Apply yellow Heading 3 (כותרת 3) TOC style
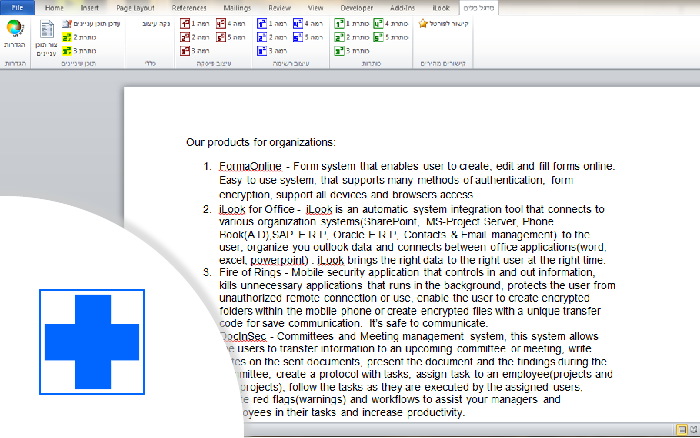The height and width of the screenshot is (438, 700). click(x=79, y=51)
